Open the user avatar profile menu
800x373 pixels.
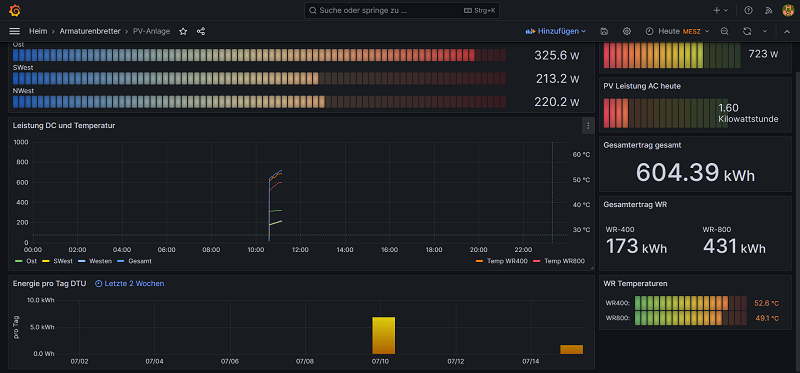point(788,10)
